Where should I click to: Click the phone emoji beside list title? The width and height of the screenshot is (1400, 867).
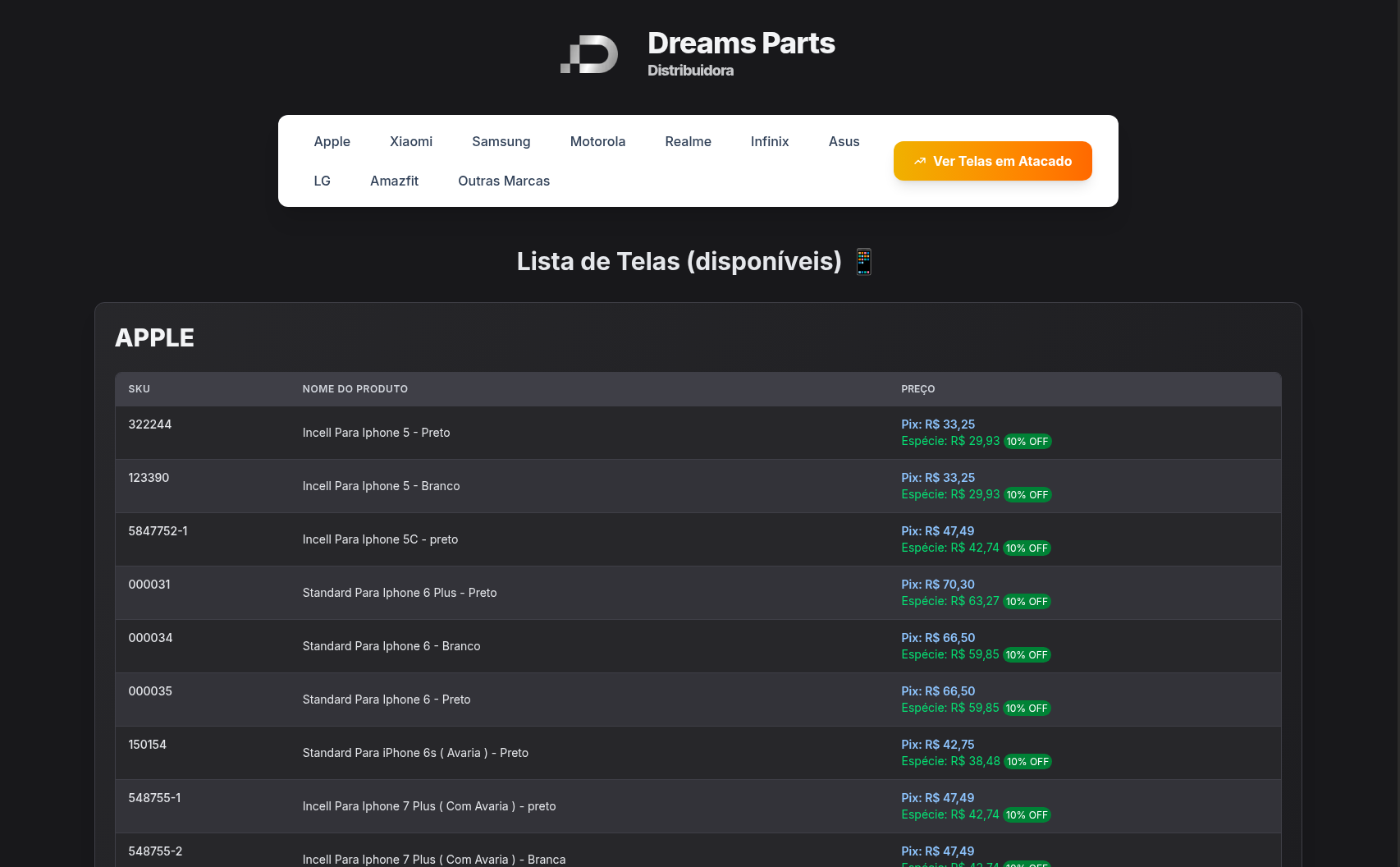863,261
